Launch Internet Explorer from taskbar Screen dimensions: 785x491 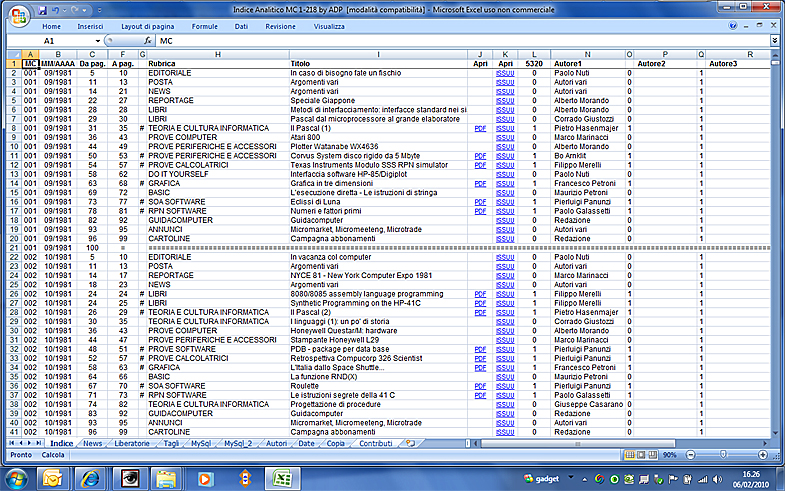point(90,479)
